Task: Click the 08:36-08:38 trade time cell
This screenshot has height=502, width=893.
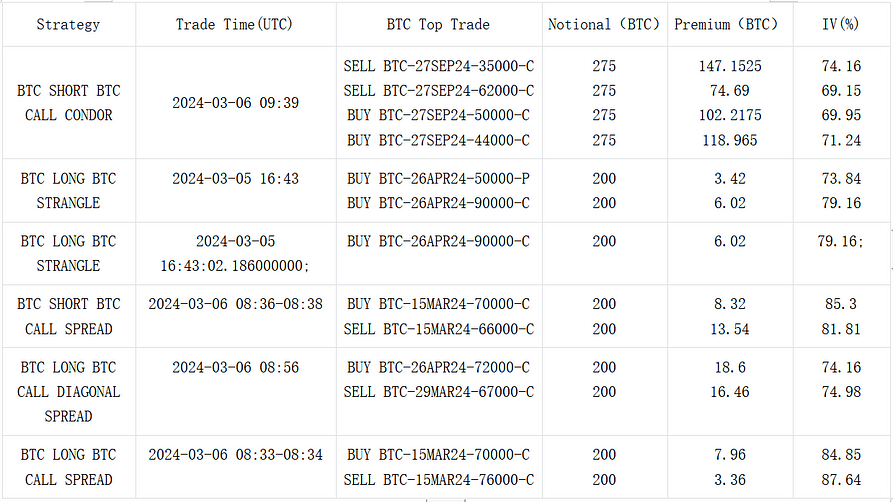Action: tap(235, 304)
